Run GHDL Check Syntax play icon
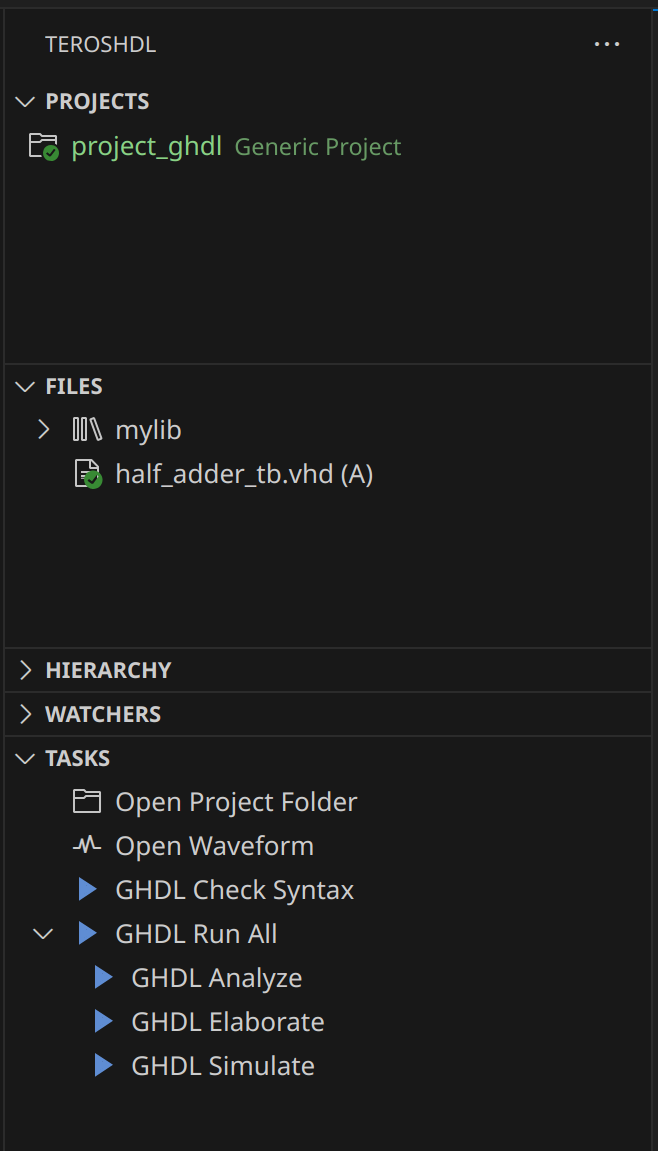The width and height of the screenshot is (658, 1151). [x=88, y=890]
